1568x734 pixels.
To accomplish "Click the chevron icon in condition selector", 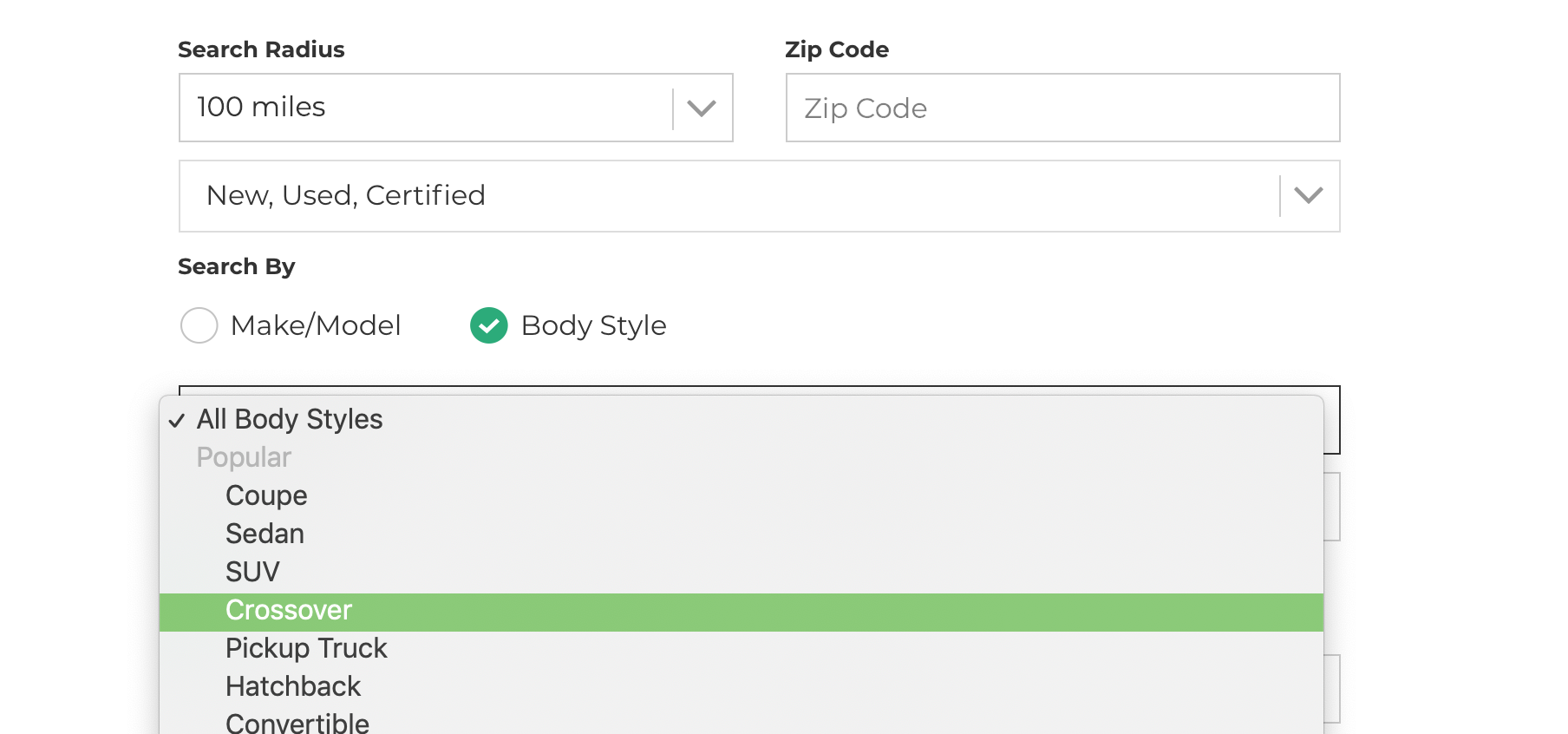I will (1308, 196).
